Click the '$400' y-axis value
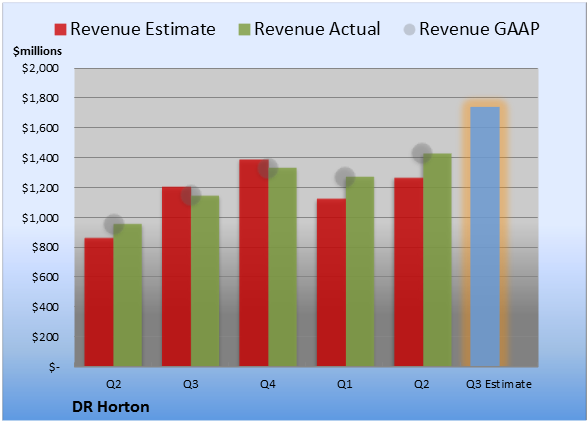The image size is (588, 422). [x=45, y=307]
